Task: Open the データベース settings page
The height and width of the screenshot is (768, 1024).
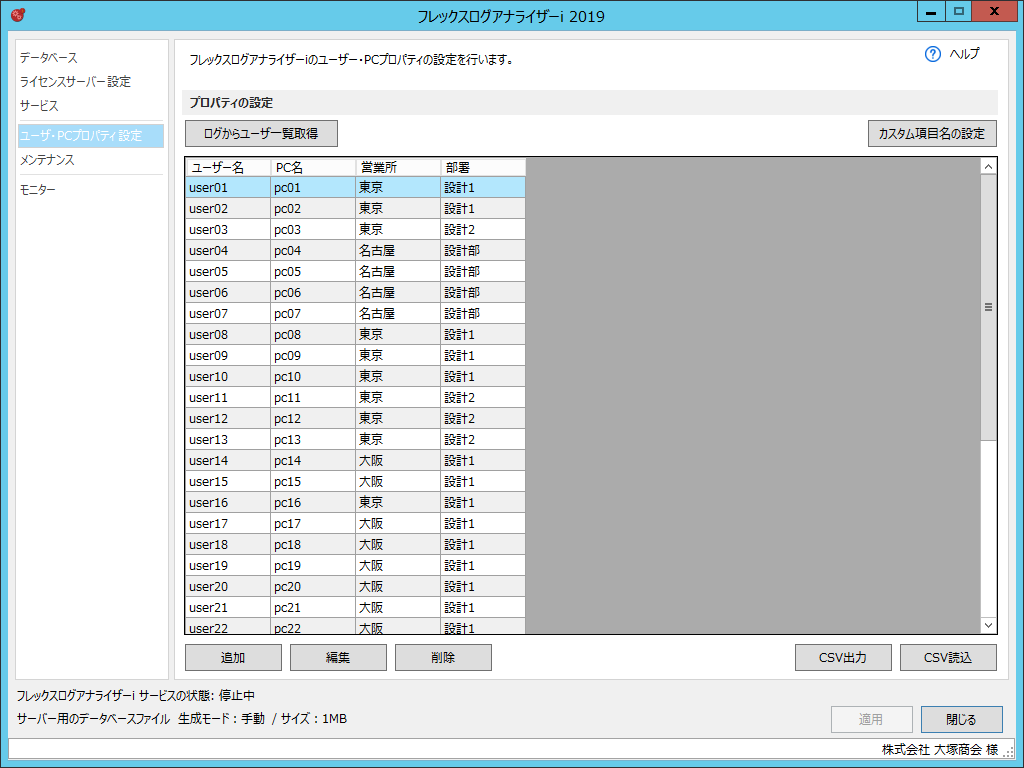Action: coord(49,57)
